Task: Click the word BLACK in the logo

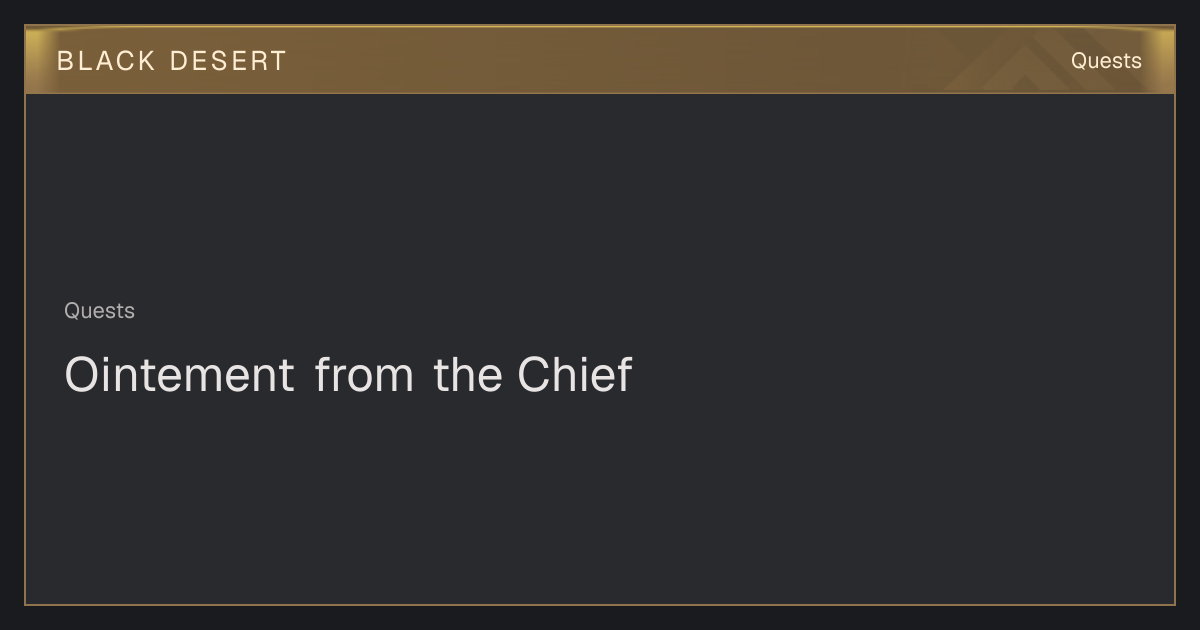Action: (x=106, y=61)
